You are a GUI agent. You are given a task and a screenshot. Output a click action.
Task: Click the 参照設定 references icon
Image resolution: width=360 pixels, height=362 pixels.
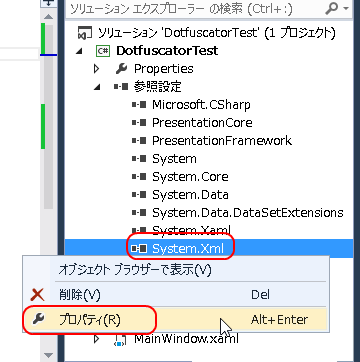[121, 87]
